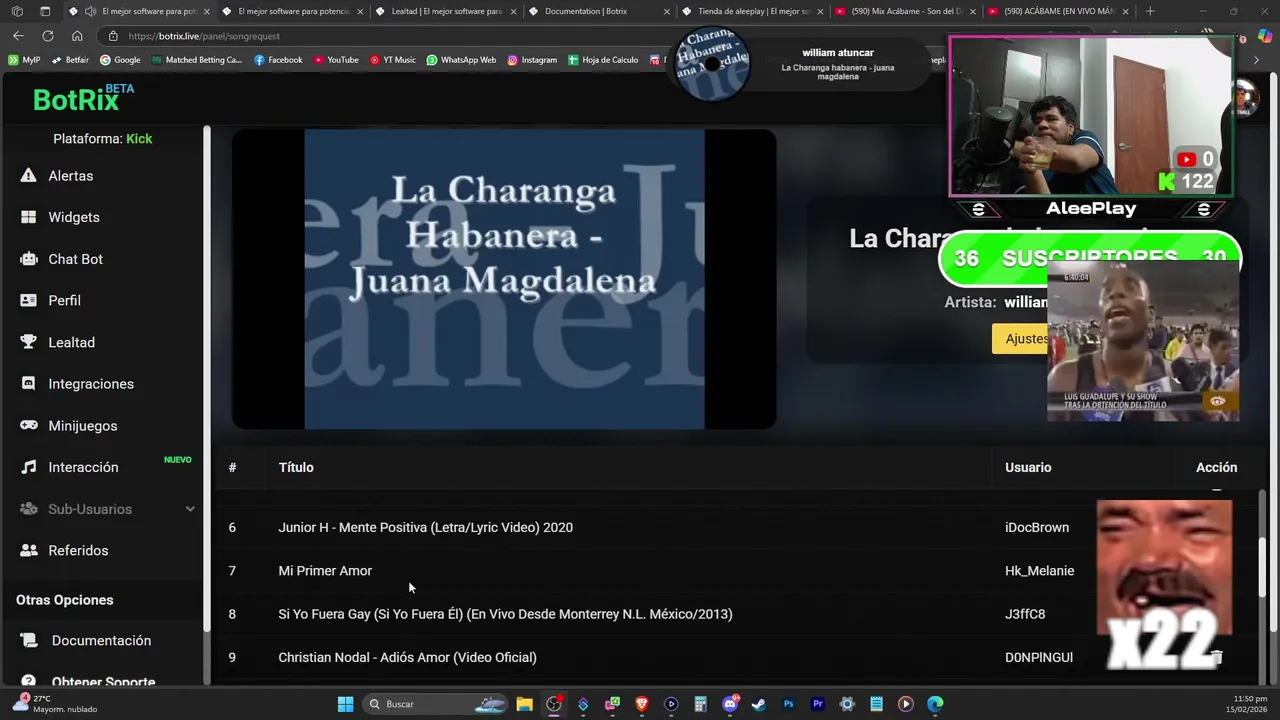Close the Documentation | Botrix tab

coord(667,11)
